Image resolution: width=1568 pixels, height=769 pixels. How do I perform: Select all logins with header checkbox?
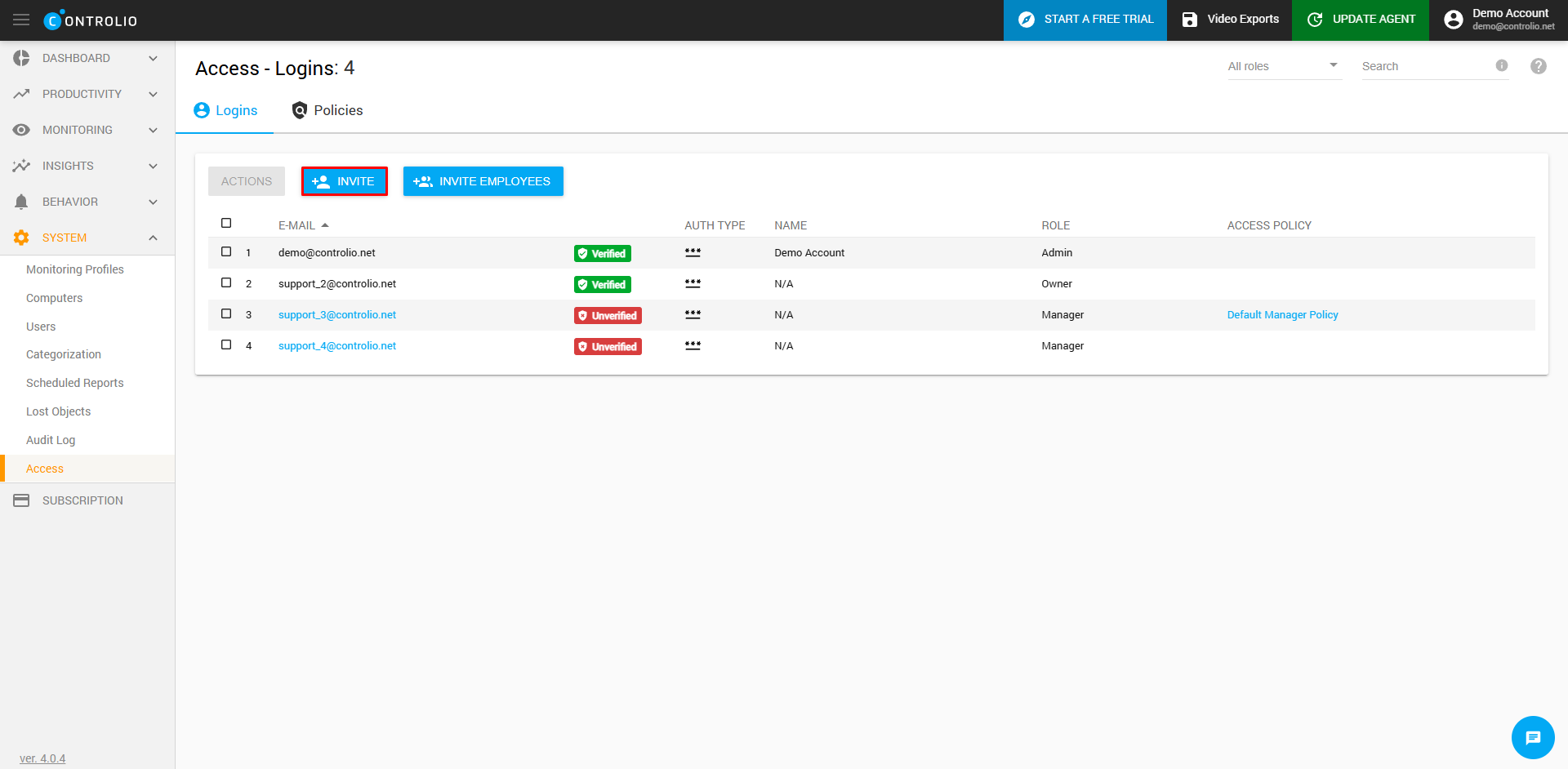click(226, 223)
